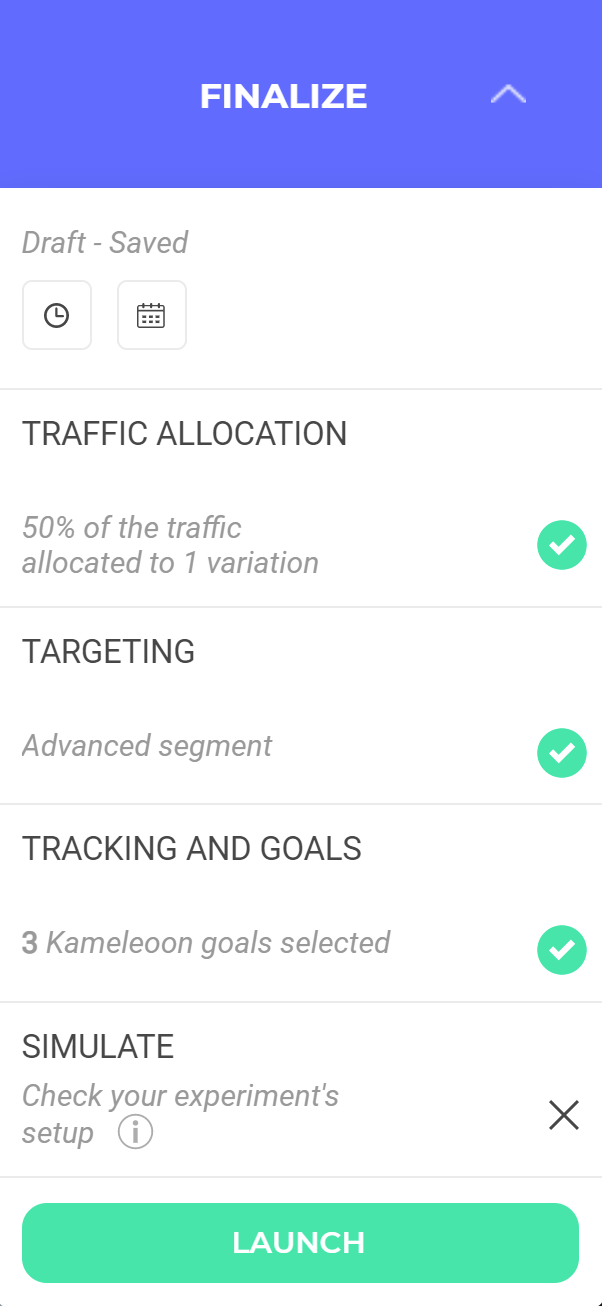Click the clock history icon
Image resolution: width=602 pixels, height=1306 pixels.
tap(57, 315)
